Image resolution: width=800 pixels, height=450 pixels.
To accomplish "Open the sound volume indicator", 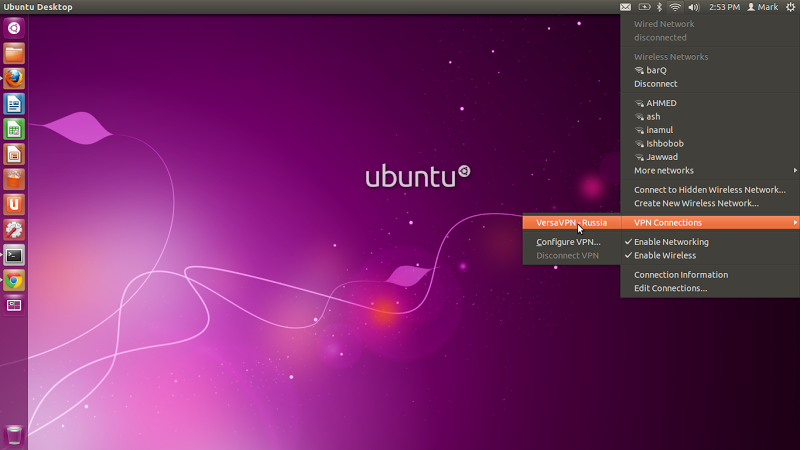I will (694, 7).
